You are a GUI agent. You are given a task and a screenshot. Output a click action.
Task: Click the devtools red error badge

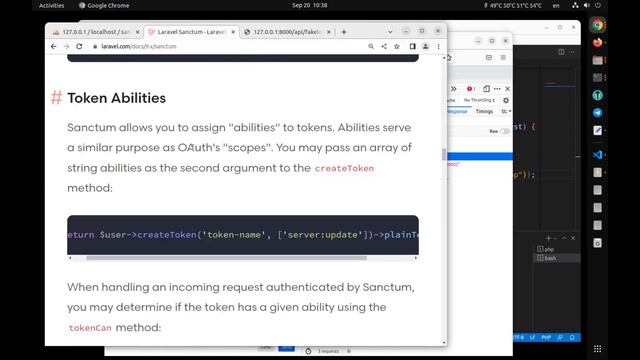[471, 89]
